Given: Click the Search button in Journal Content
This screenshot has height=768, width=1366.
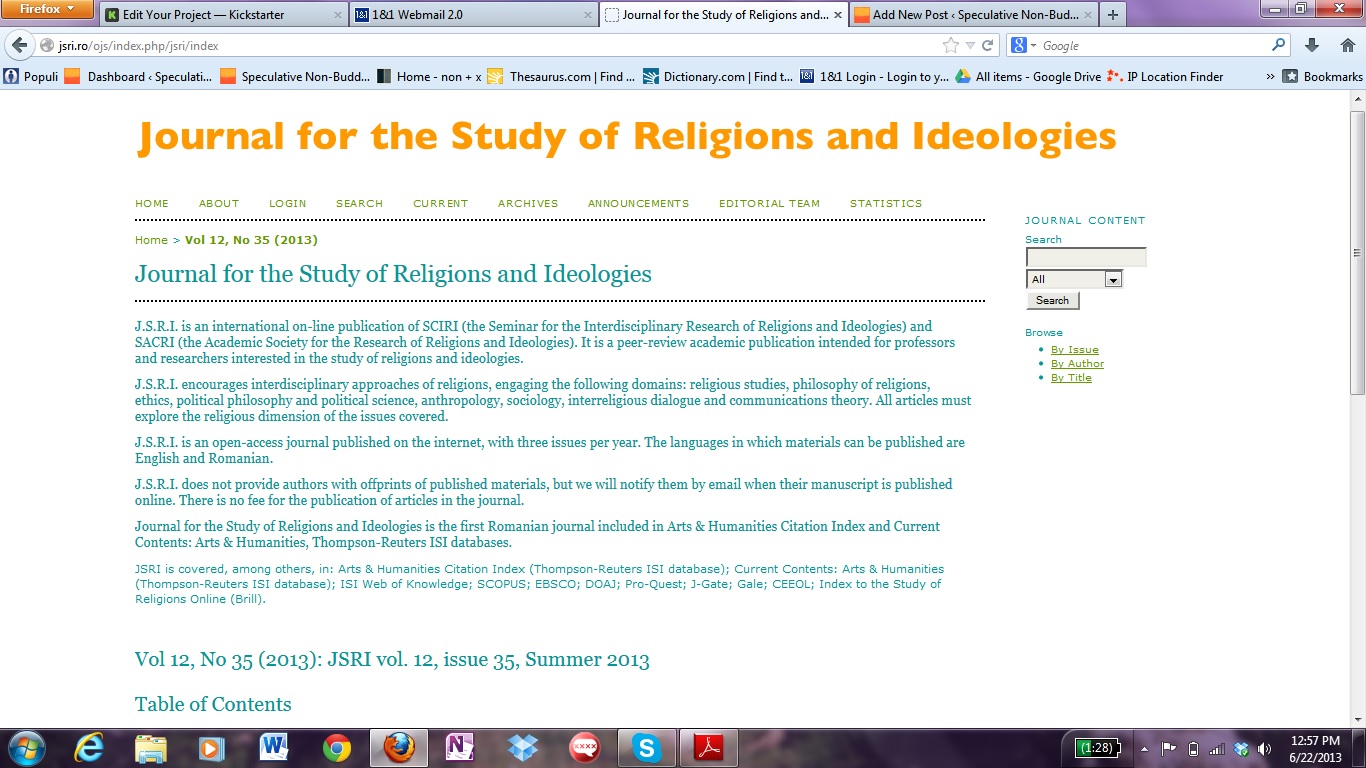Looking at the screenshot, I should (x=1052, y=300).
